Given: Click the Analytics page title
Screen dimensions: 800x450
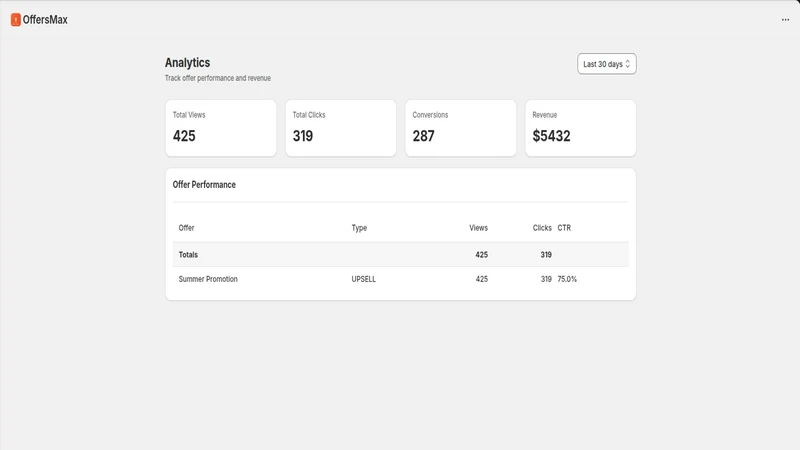Looking at the screenshot, I should (x=187, y=63).
